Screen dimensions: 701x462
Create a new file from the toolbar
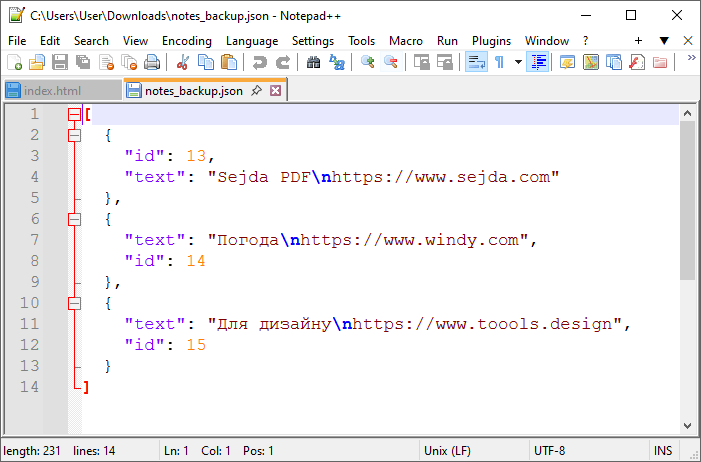point(14,62)
